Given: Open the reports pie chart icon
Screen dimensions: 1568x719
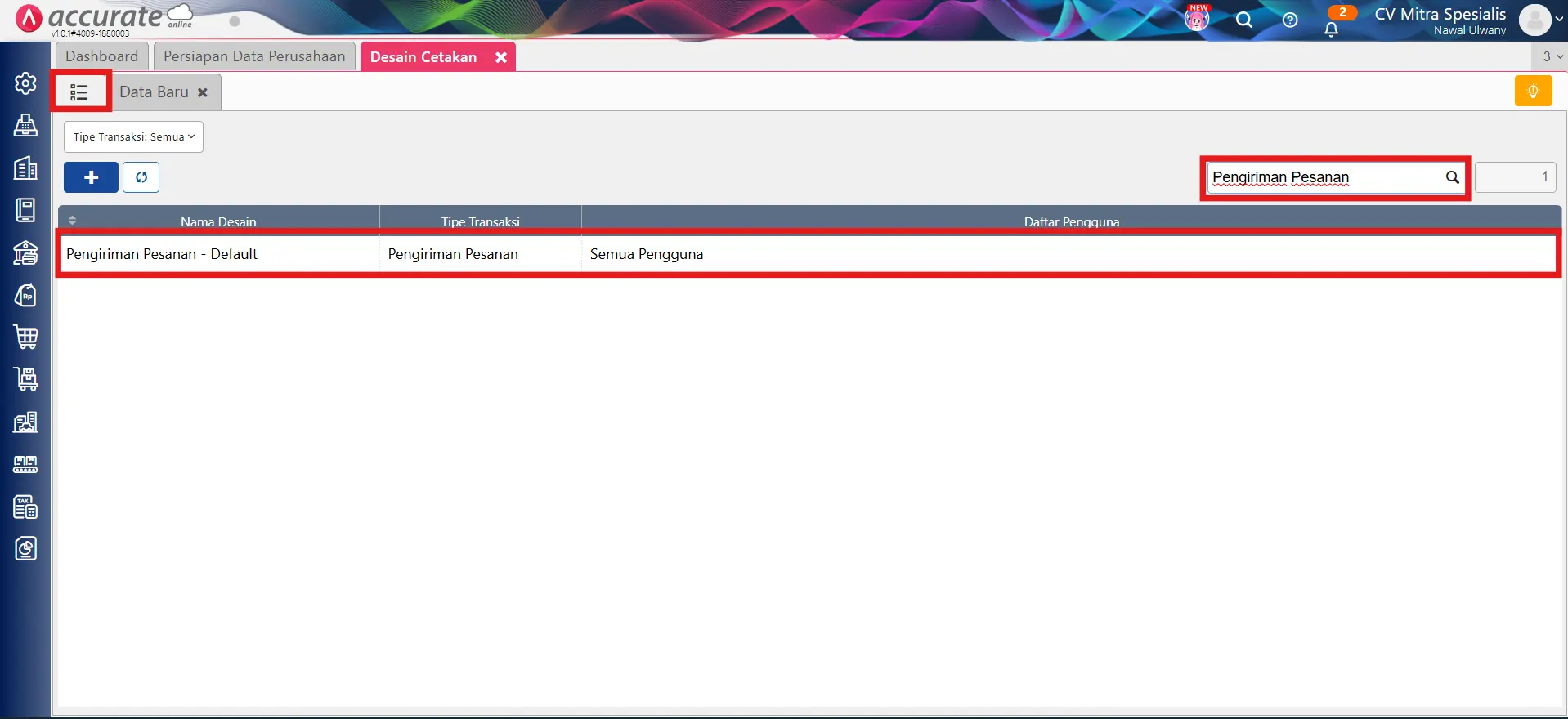Looking at the screenshot, I should (x=25, y=549).
